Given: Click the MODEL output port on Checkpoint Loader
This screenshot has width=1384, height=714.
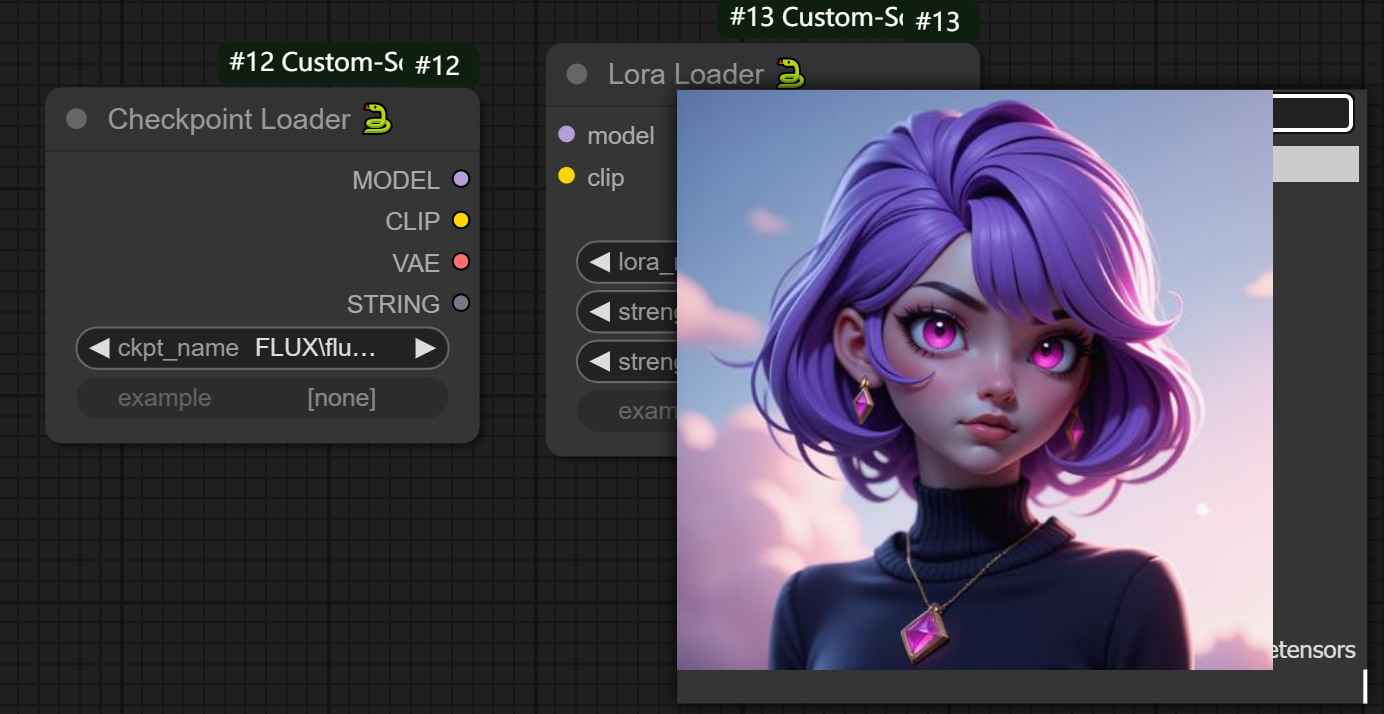Looking at the screenshot, I should tap(460, 180).
